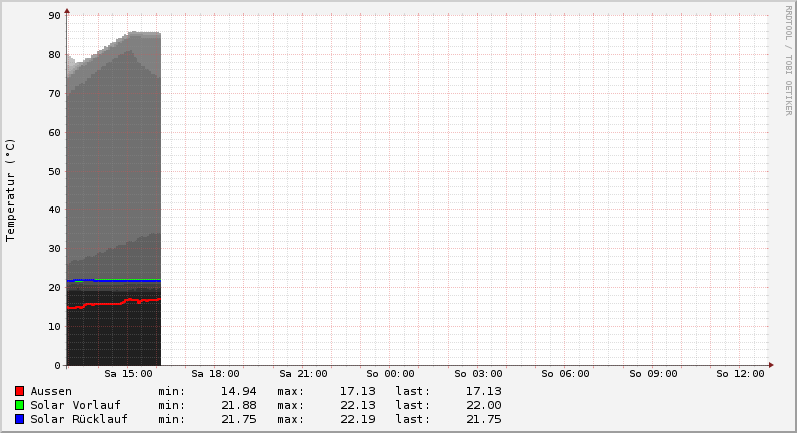Click the red arrow atop the Y axis
Viewport: 797px width, 433px height.
coord(67,11)
